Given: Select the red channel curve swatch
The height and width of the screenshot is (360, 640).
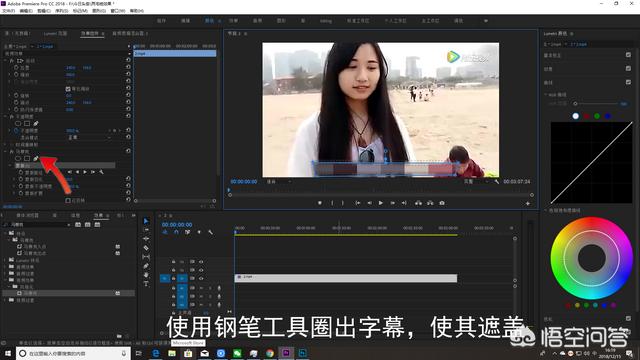Looking at the screenshot, I should (x=587, y=116).
